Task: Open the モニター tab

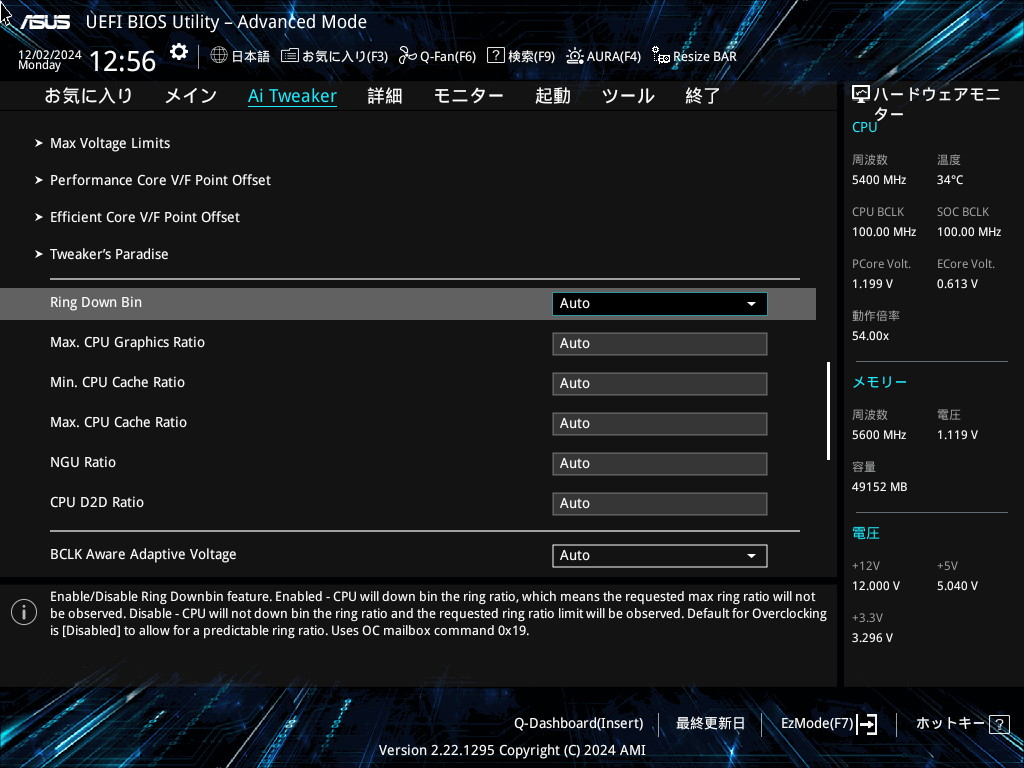Action: (x=468, y=96)
